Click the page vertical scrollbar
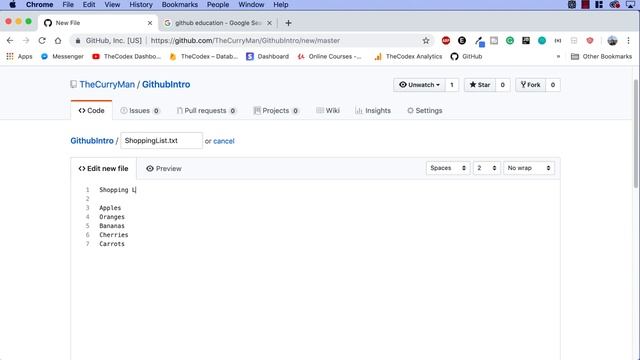This screenshot has width=640, height=360. pos(636,133)
